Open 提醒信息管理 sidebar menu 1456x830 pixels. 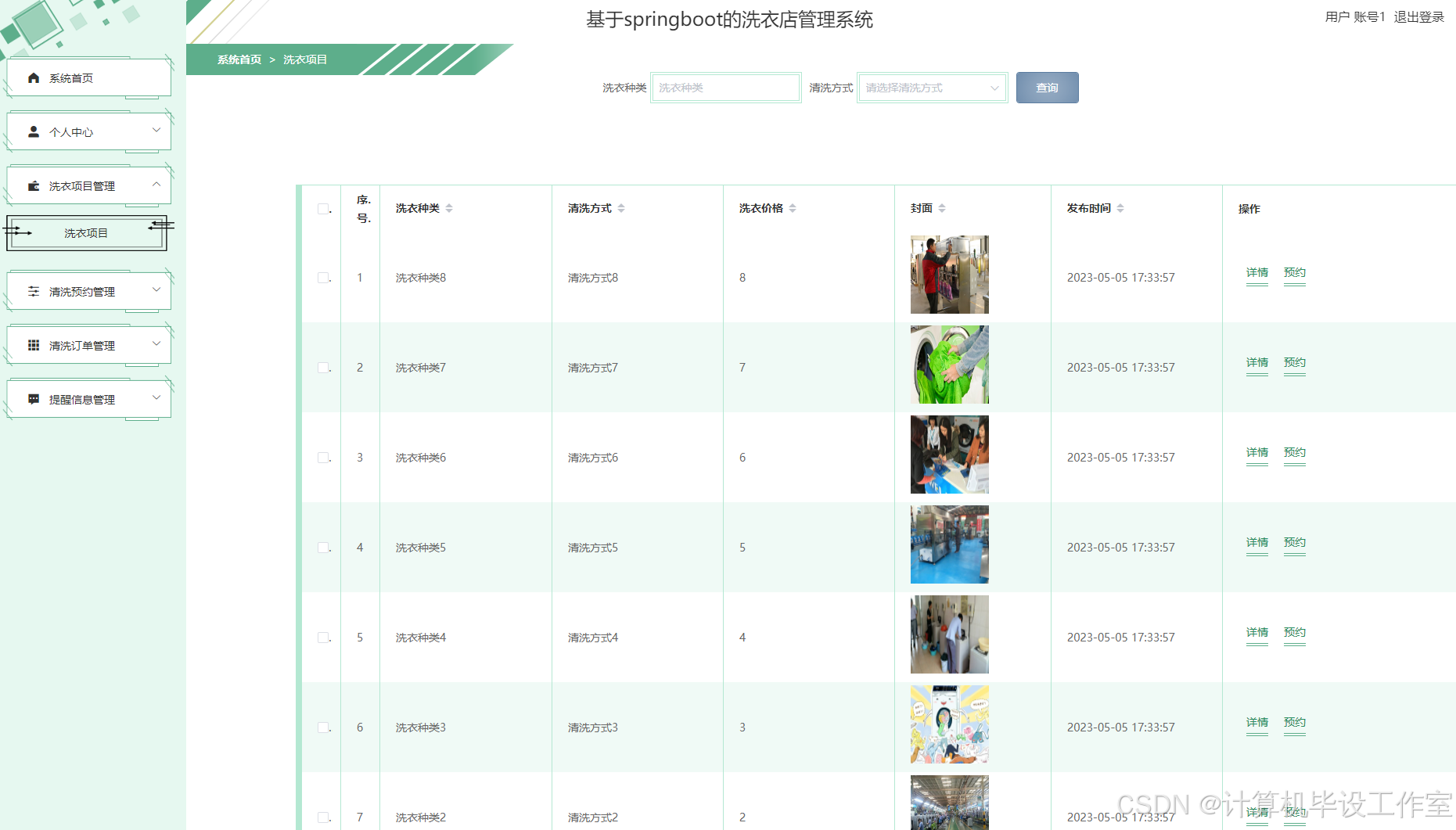click(88, 400)
